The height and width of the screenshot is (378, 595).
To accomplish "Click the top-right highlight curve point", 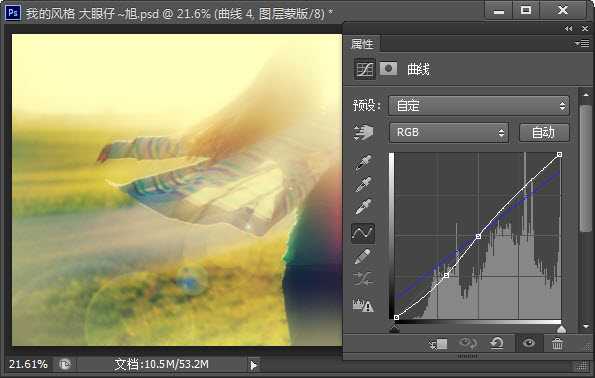I will tap(559, 154).
